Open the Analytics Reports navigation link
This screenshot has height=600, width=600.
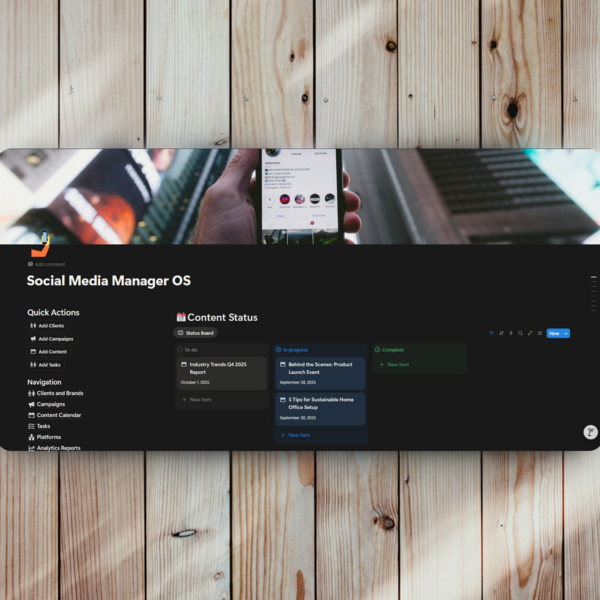coord(54,448)
